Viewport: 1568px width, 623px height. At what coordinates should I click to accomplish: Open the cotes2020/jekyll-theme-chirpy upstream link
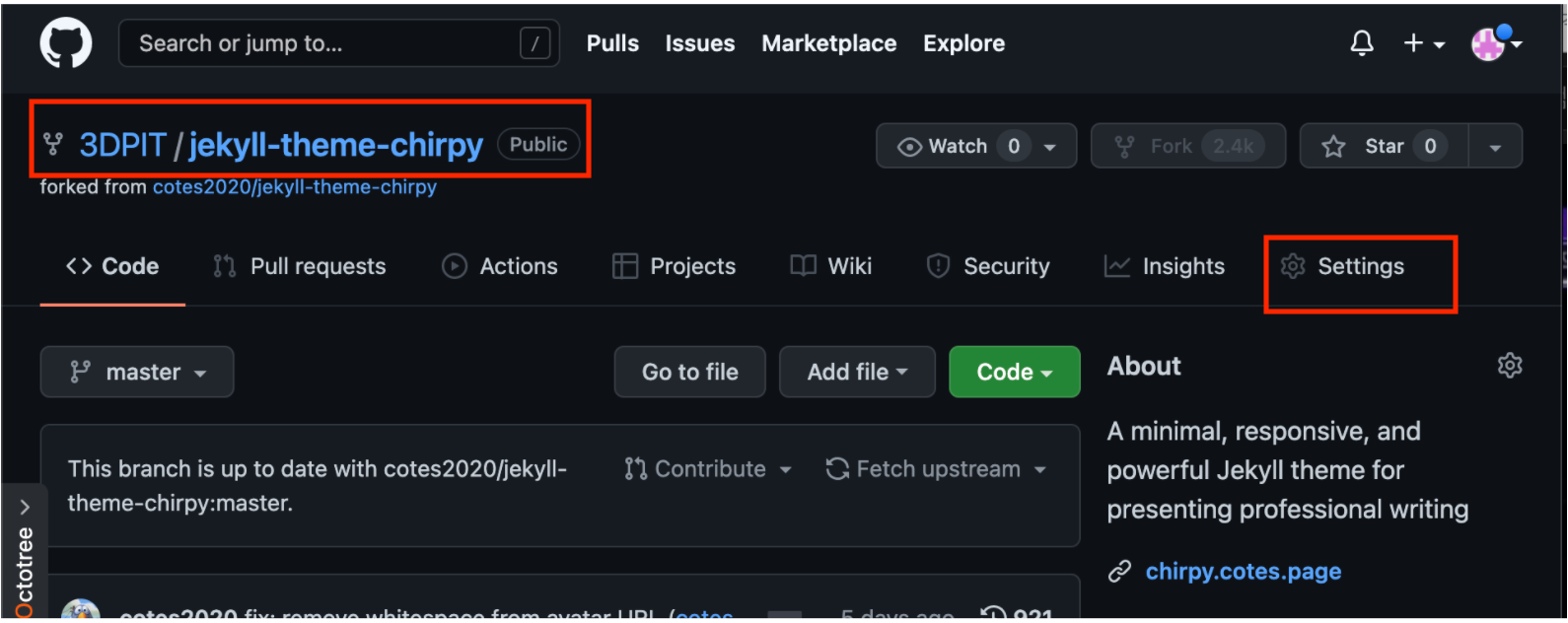click(294, 186)
